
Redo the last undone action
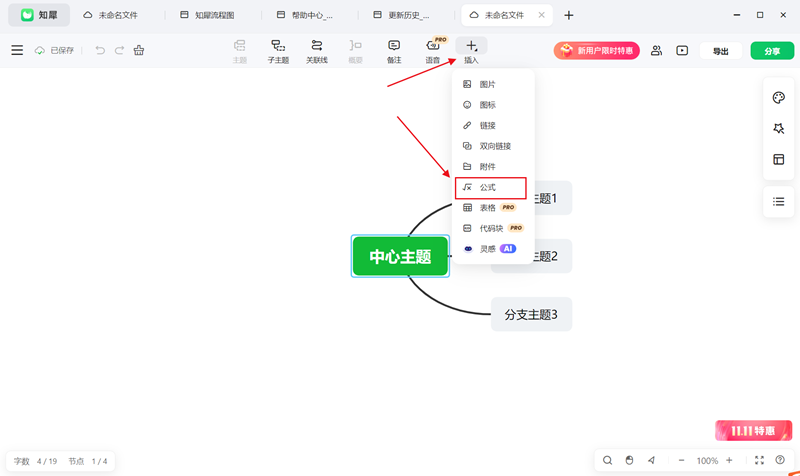coord(119,50)
